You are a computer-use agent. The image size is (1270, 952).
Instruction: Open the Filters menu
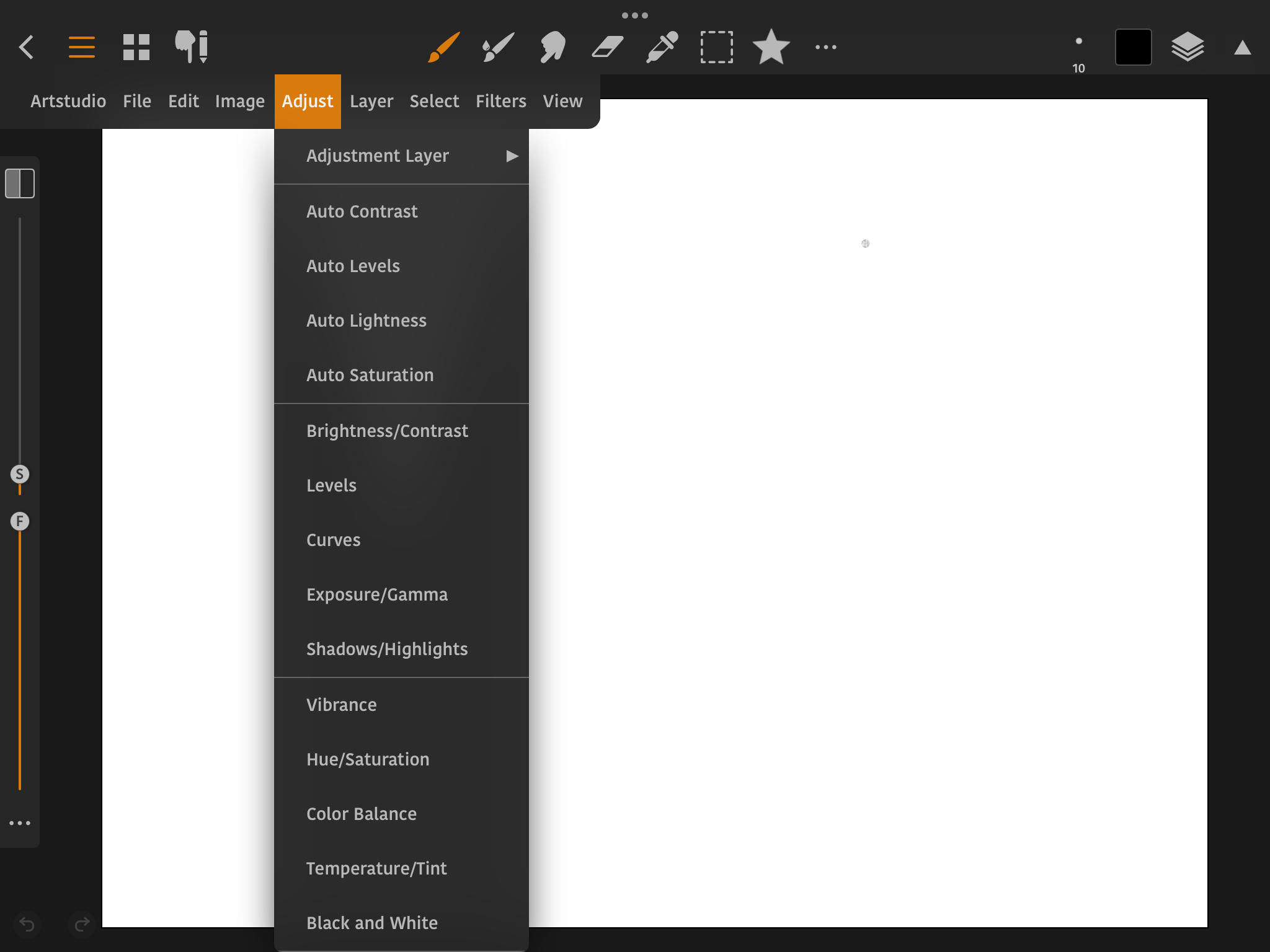500,101
